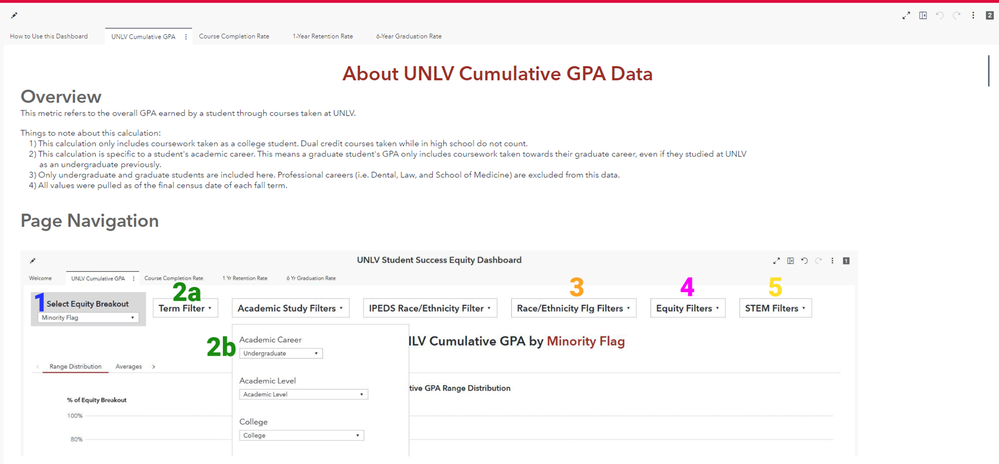Open Minority Flag equity breakout combo box
Screen dimensions: 999x464
tap(88, 317)
